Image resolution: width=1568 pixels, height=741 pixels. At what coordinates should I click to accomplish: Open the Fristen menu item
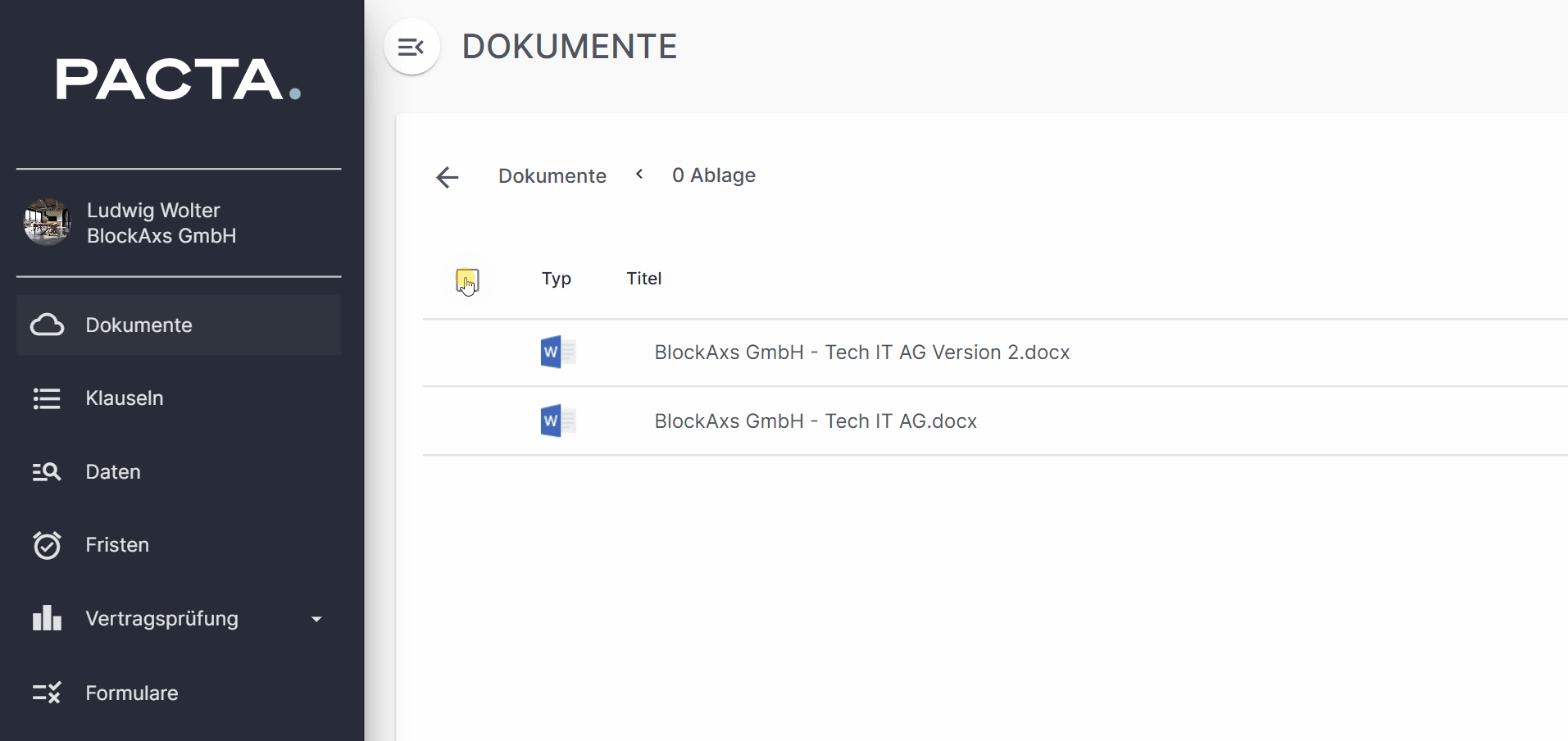tap(179, 545)
